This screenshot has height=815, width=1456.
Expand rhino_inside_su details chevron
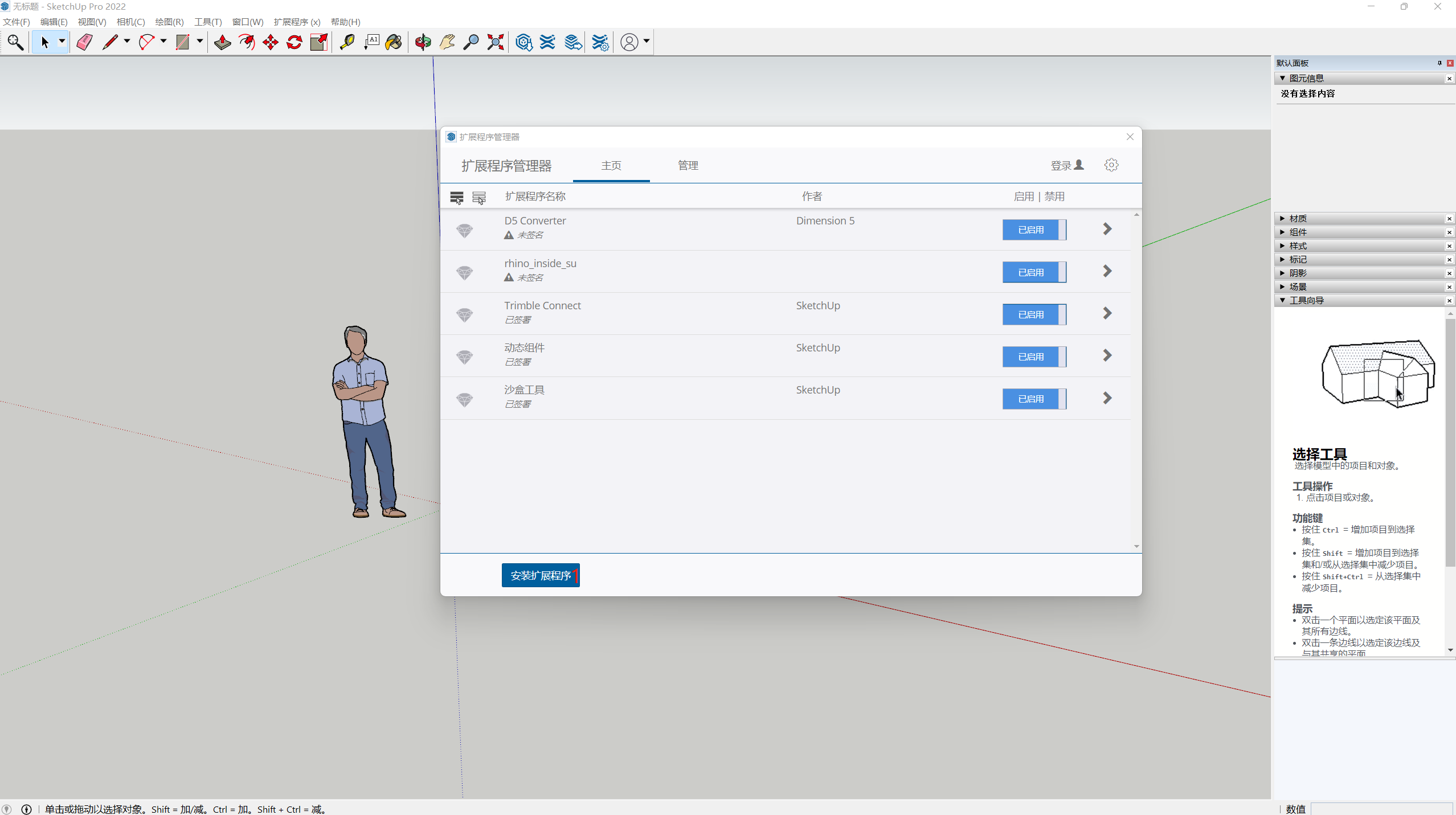coord(1107,271)
